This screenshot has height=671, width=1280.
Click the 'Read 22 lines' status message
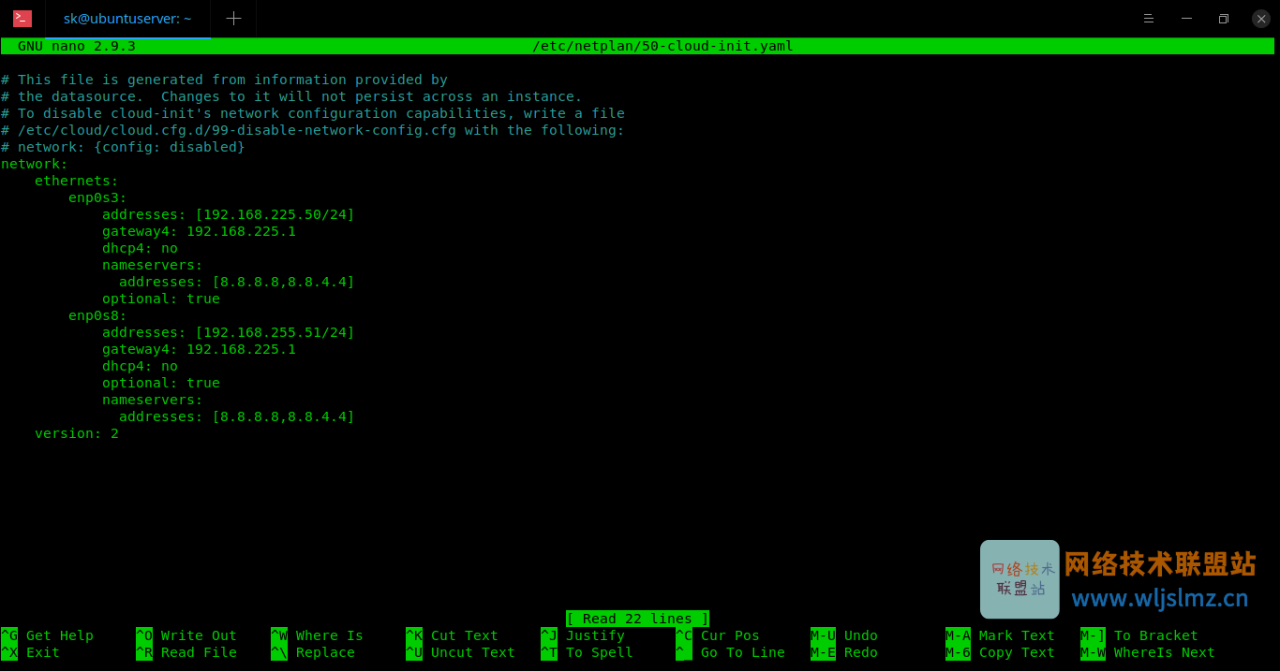pyautogui.click(x=638, y=619)
